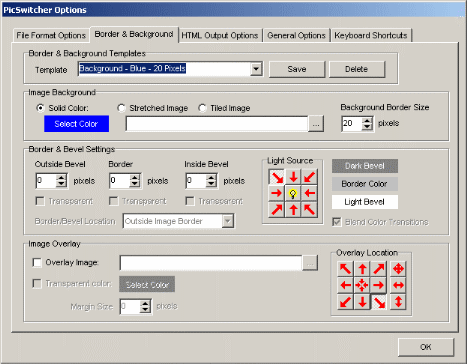Toggle Inside Bevel Transparent checkbox

(x=190, y=201)
